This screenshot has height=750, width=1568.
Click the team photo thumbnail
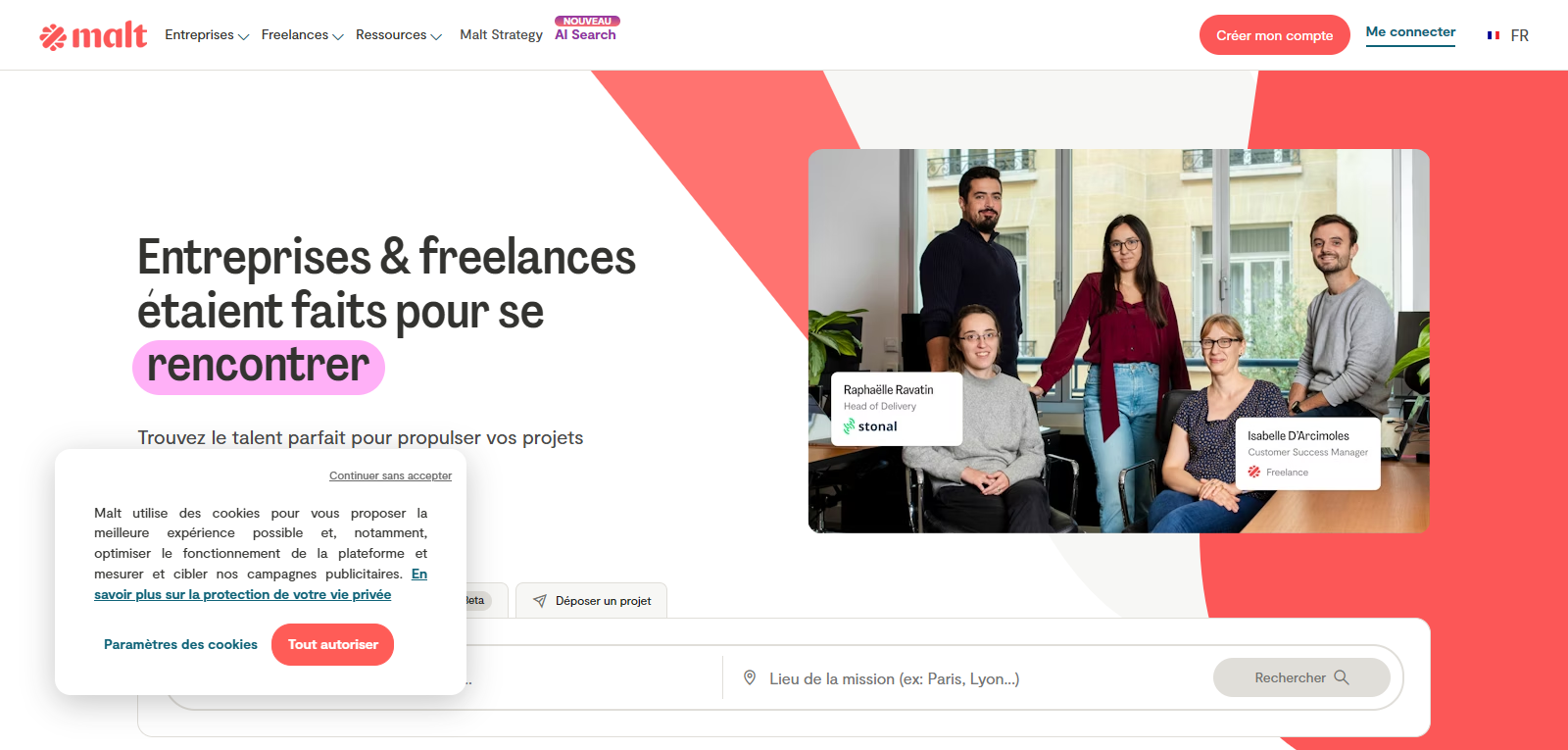(1118, 341)
